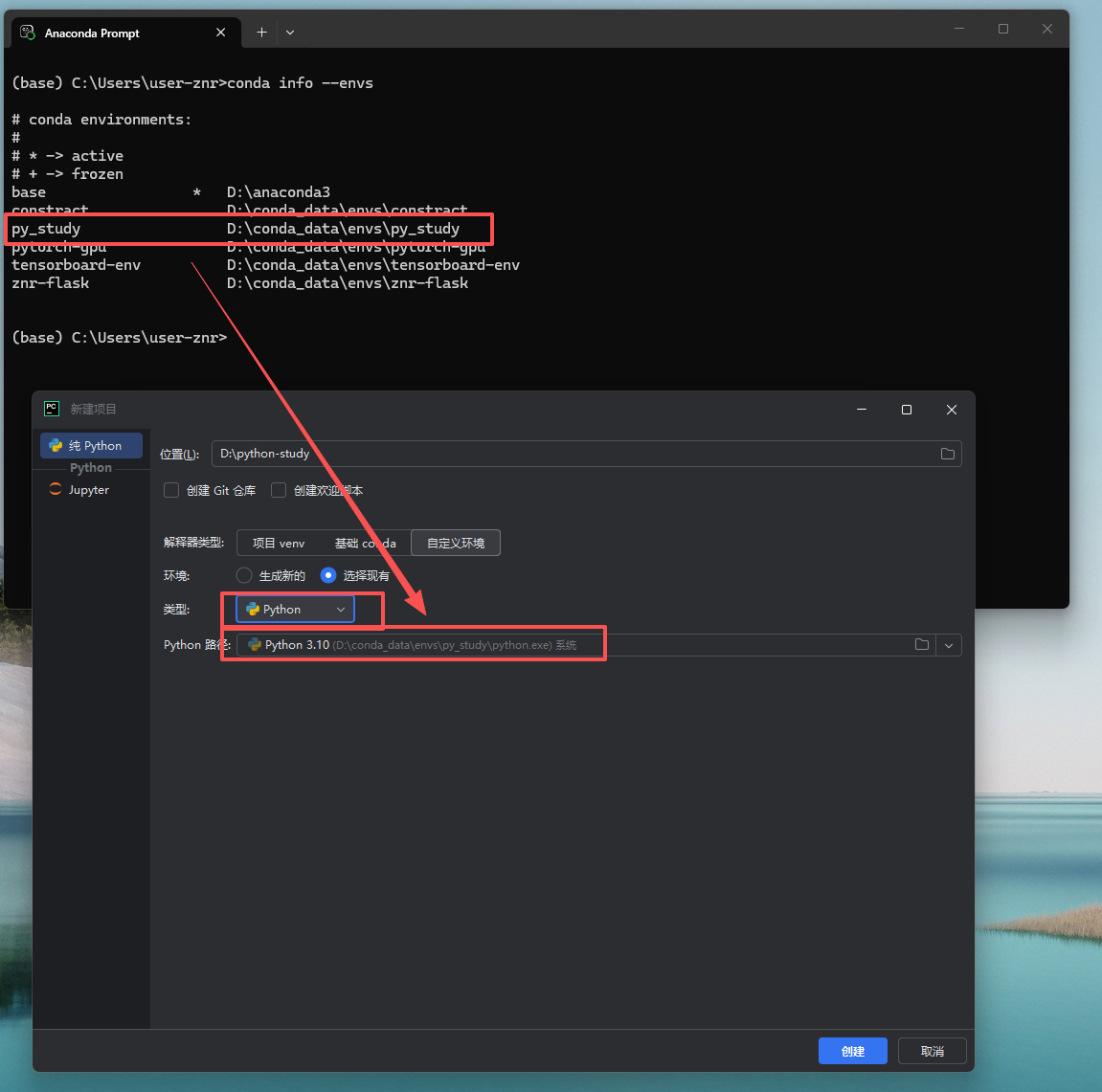
Task: Enable the 创建欢迎脚本 checkbox
Action: (x=279, y=490)
